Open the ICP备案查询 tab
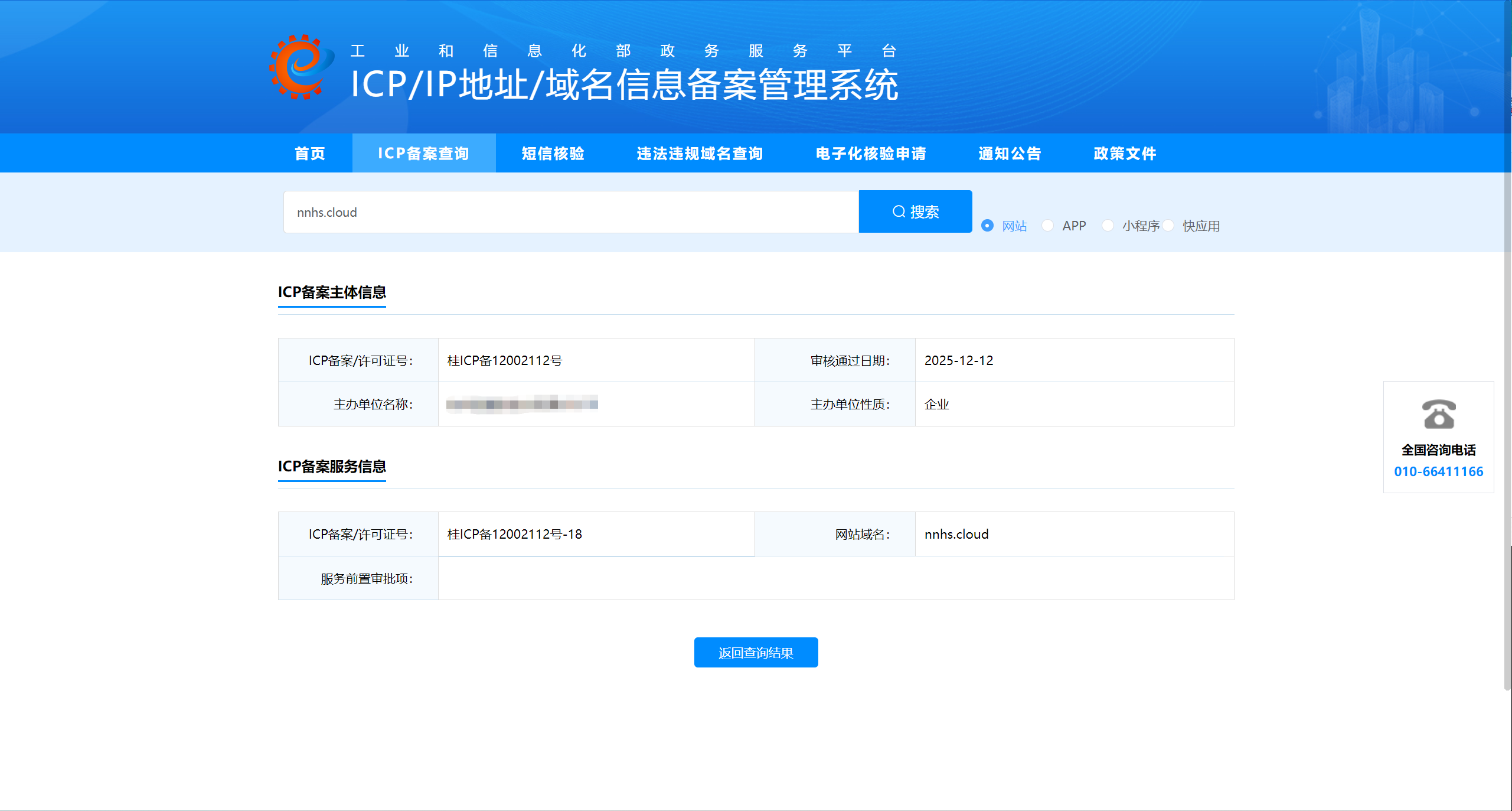This screenshot has height=811, width=1512. click(x=423, y=154)
